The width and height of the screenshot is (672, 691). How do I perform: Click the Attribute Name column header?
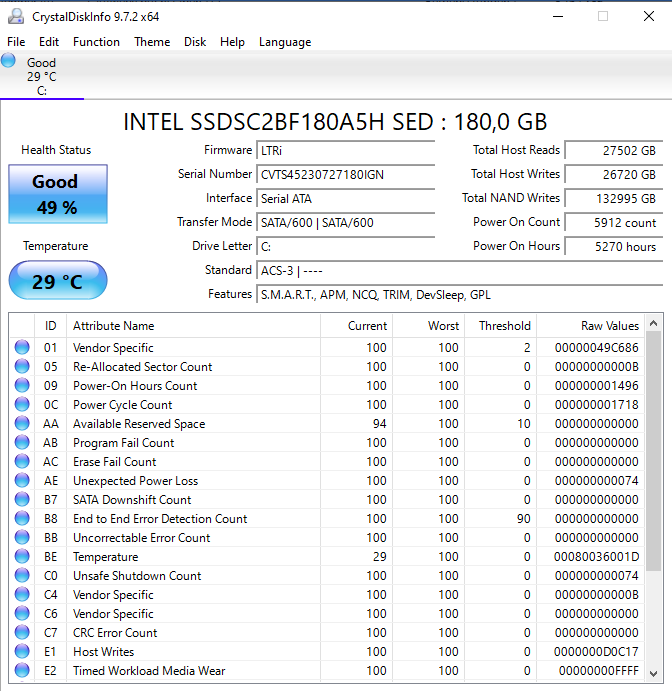click(x=193, y=326)
